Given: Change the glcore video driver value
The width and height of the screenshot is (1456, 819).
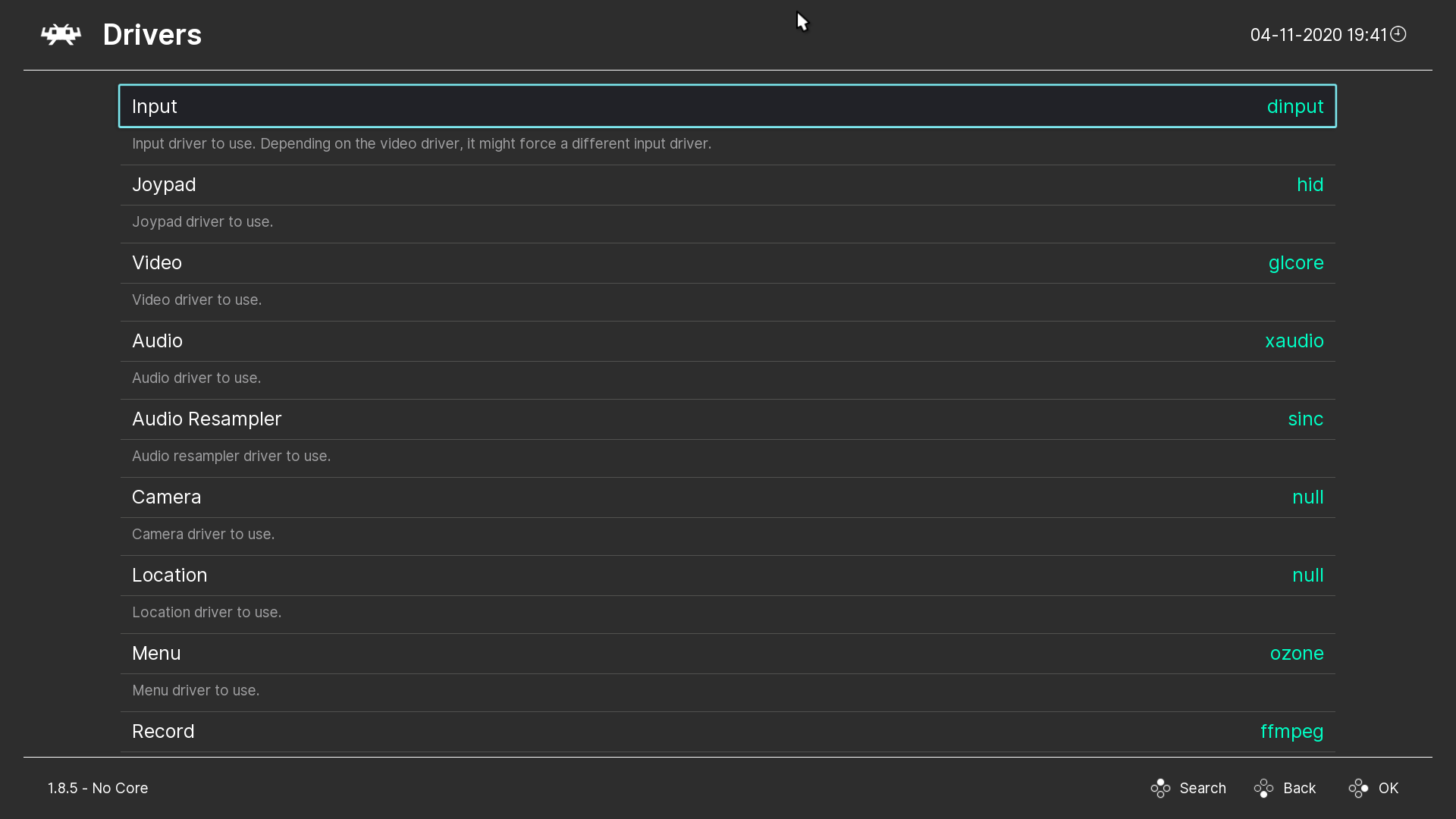Looking at the screenshot, I should [x=1295, y=263].
